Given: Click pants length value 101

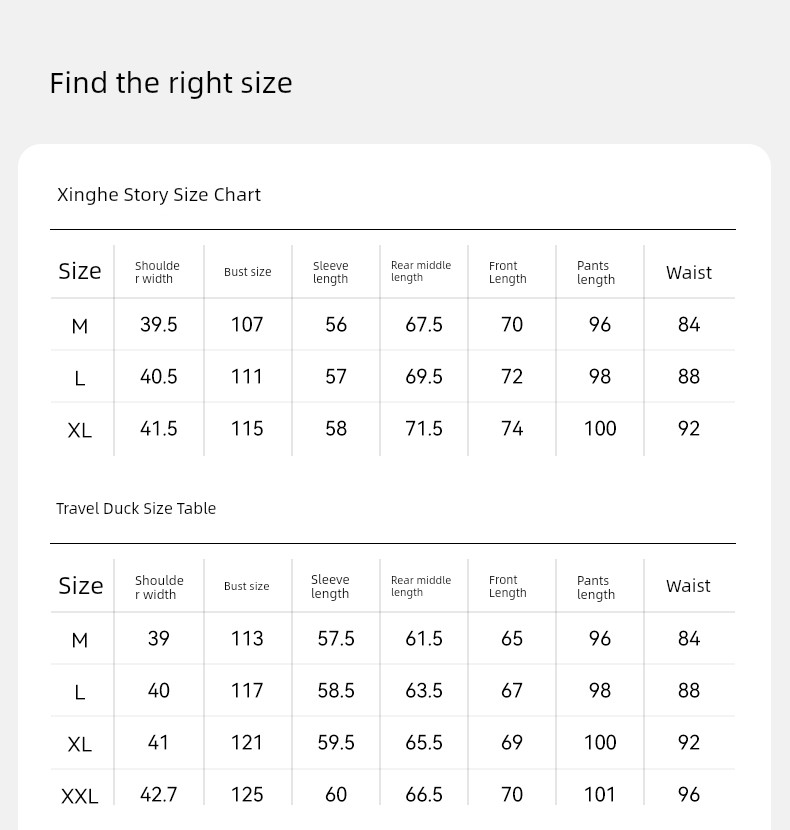Looking at the screenshot, I should (x=600, y=795).
